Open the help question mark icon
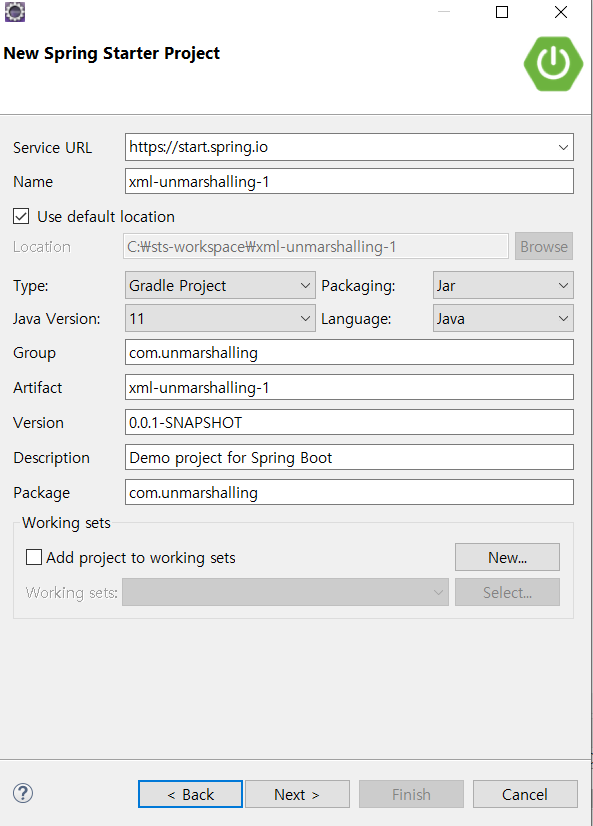Image resolution: width=593 pixels, height=826 pixels. click(23, 793)
